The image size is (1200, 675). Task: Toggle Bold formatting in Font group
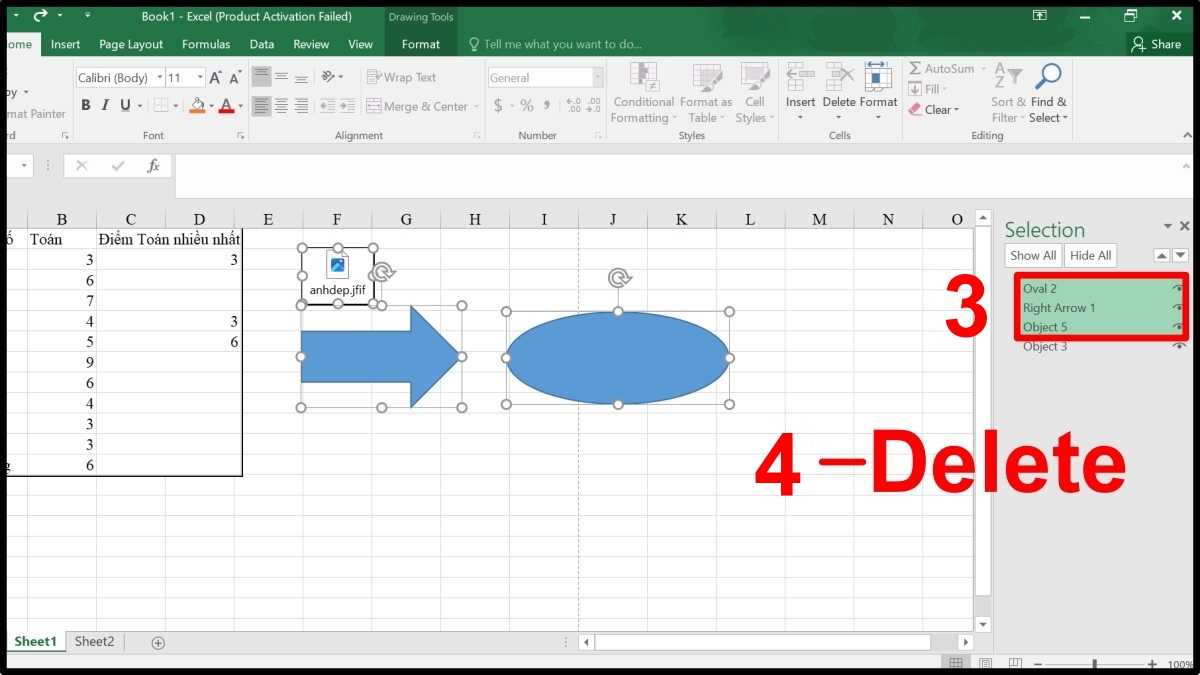(86, 106)
